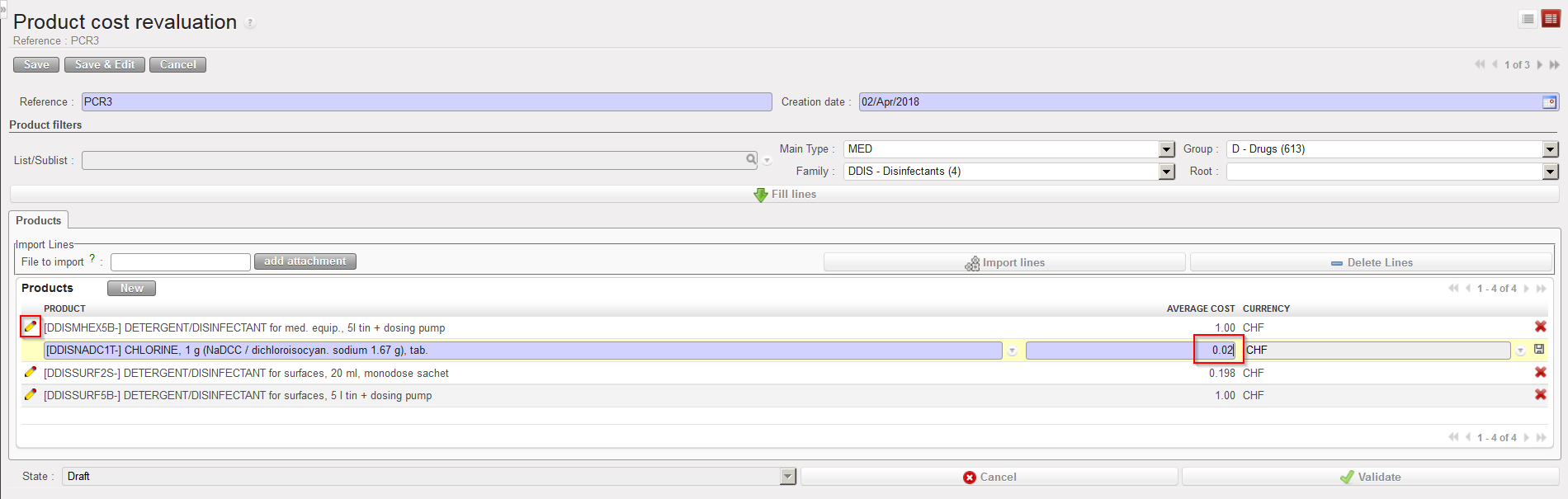Click Delete Lines button

(1371, 262)
